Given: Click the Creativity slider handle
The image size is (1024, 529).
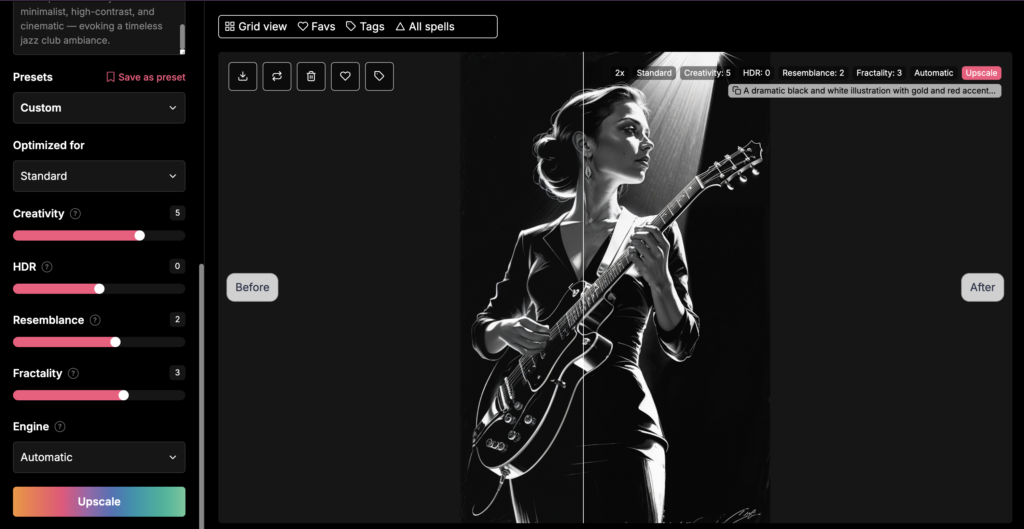Looking at the screenshot, I should pos(139,235).
